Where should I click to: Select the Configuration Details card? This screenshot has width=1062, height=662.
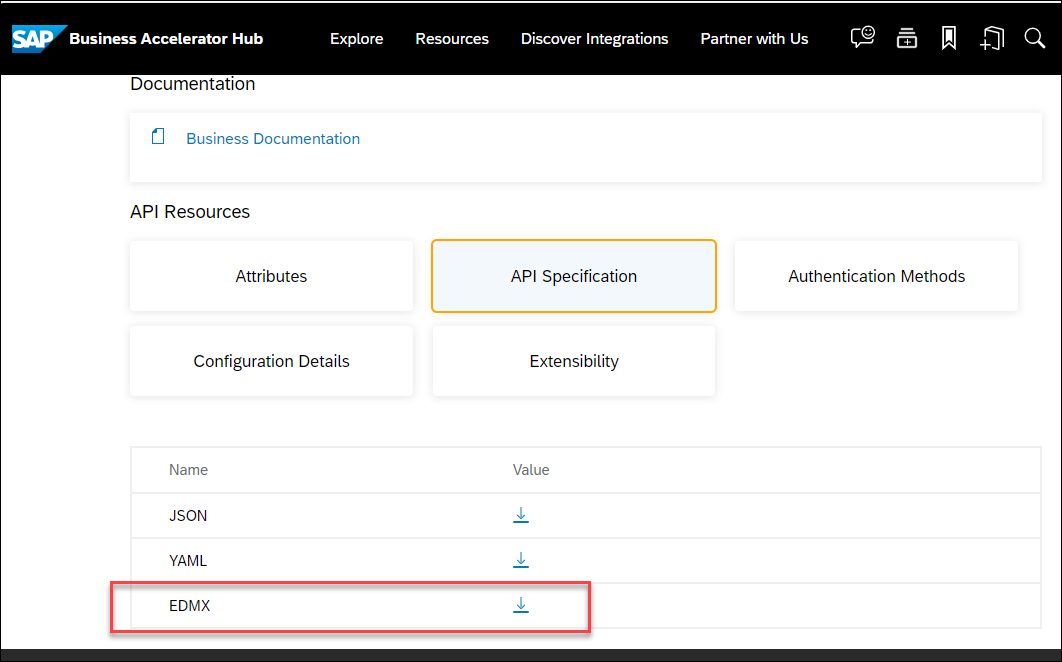point(272,361)
